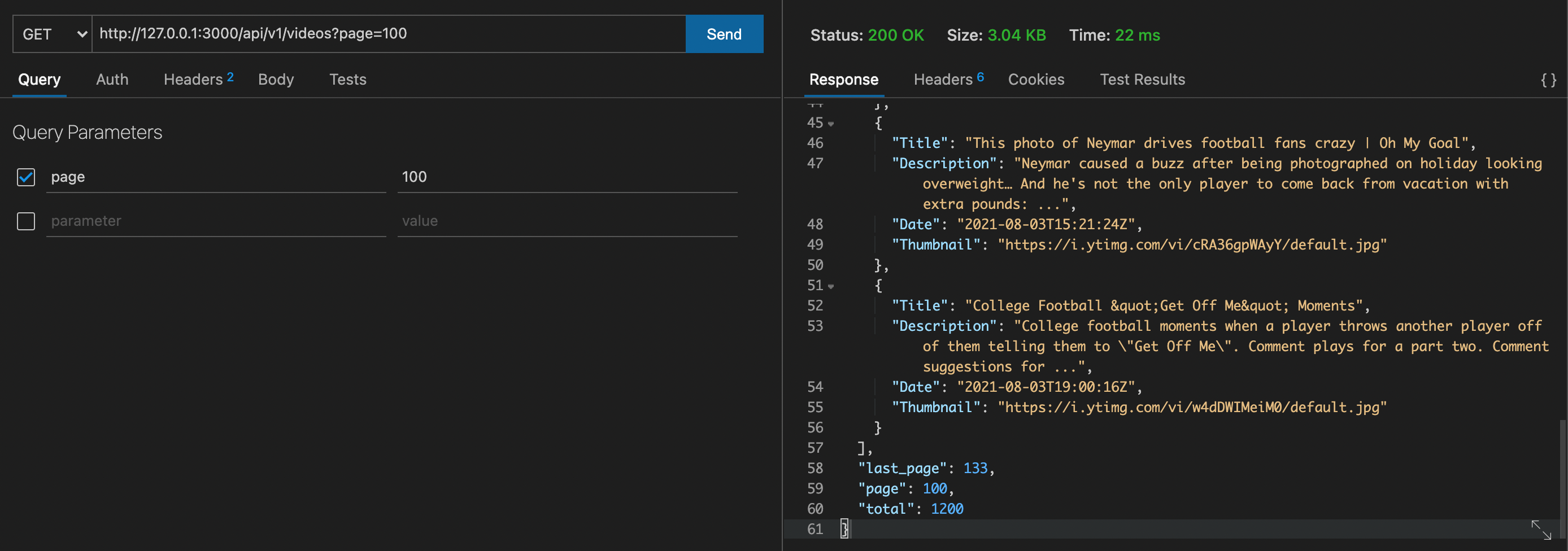
Task: Collapse the JSON object at line 51
Action: tap(831, 286)
